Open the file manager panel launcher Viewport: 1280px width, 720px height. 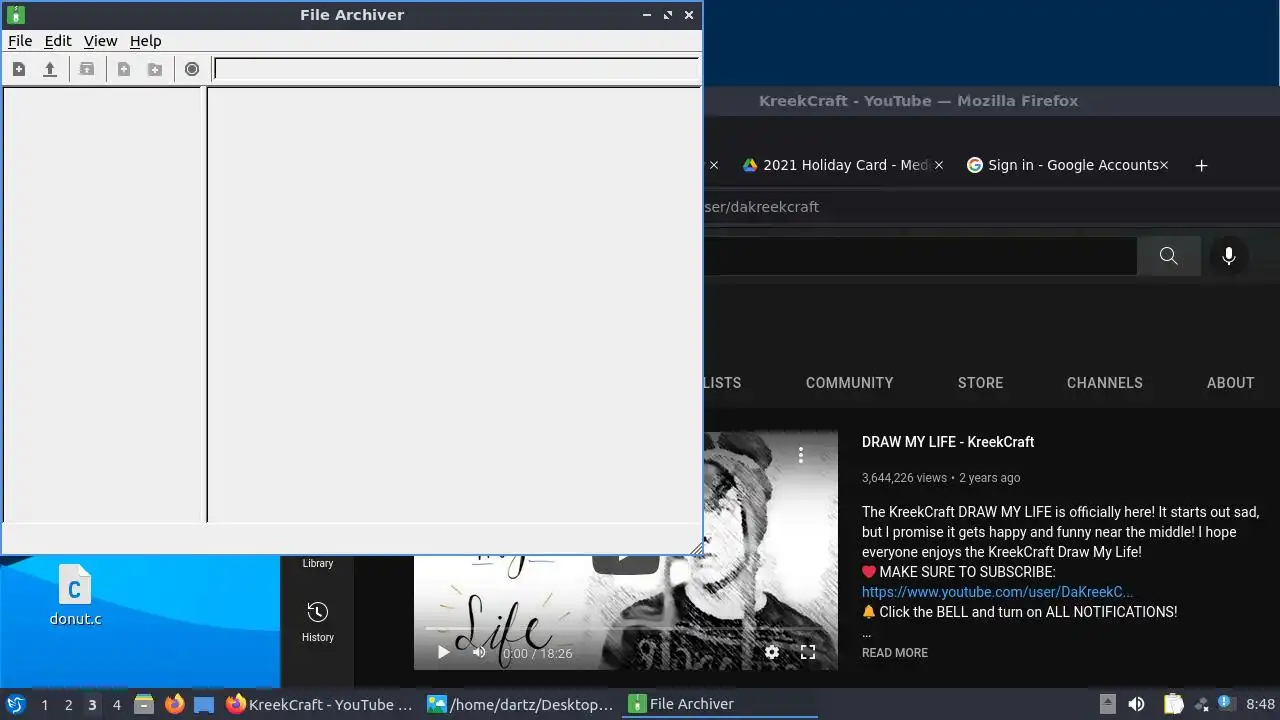click(x=144, y=705)
